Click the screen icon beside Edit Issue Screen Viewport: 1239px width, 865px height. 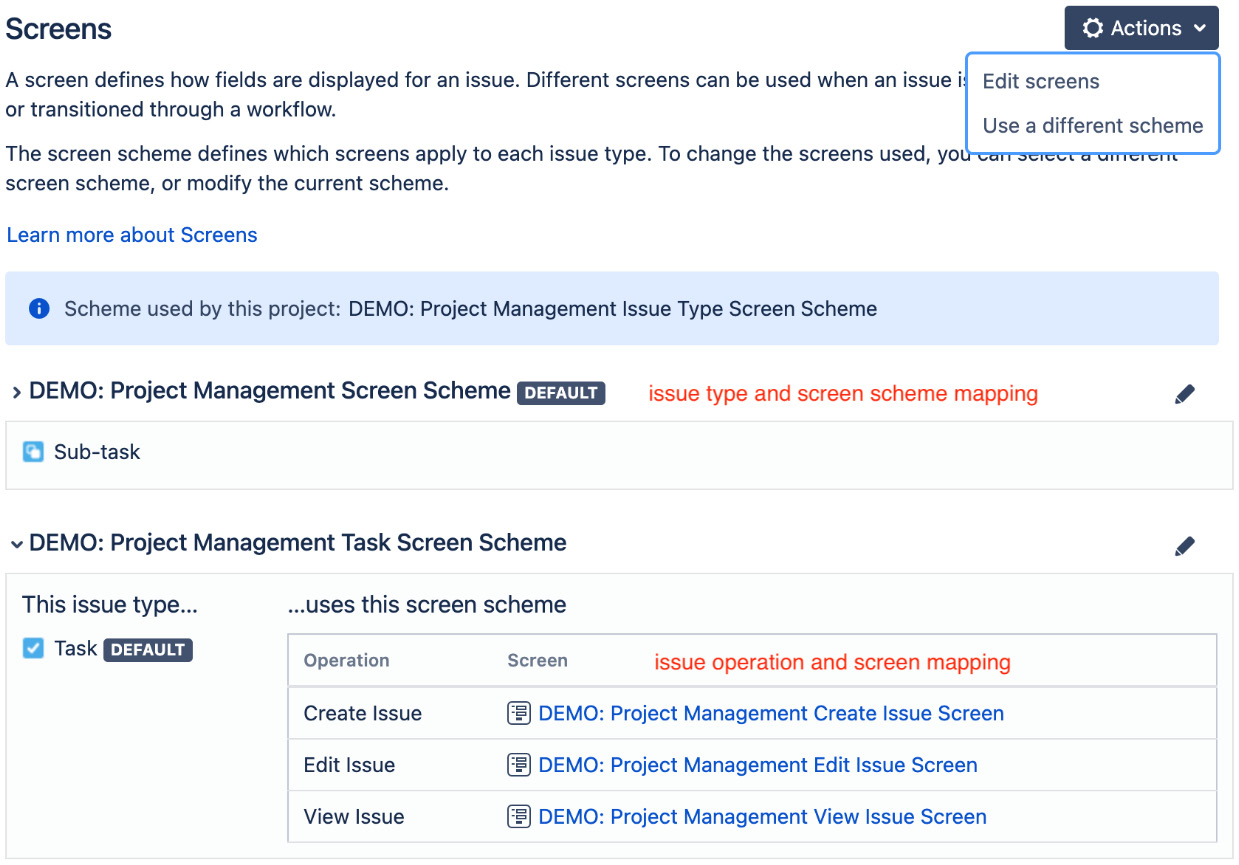[x=519, y=765]
